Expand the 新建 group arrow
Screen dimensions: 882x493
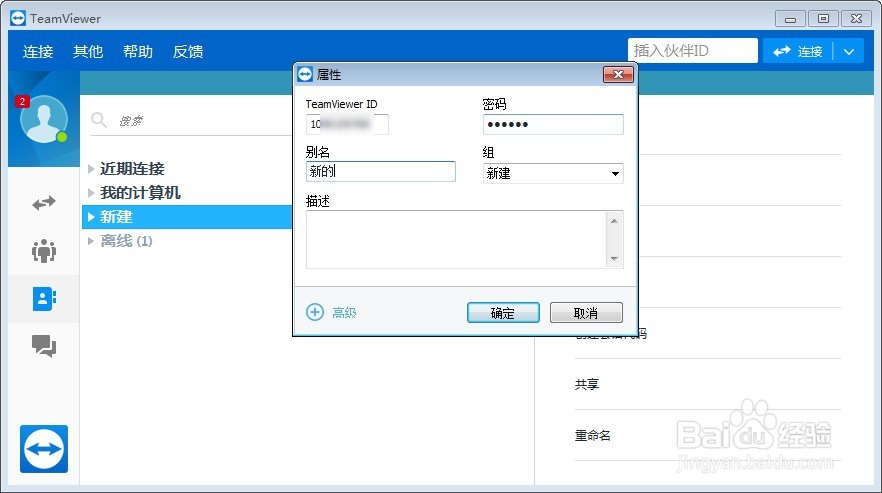tap(91, 217)
